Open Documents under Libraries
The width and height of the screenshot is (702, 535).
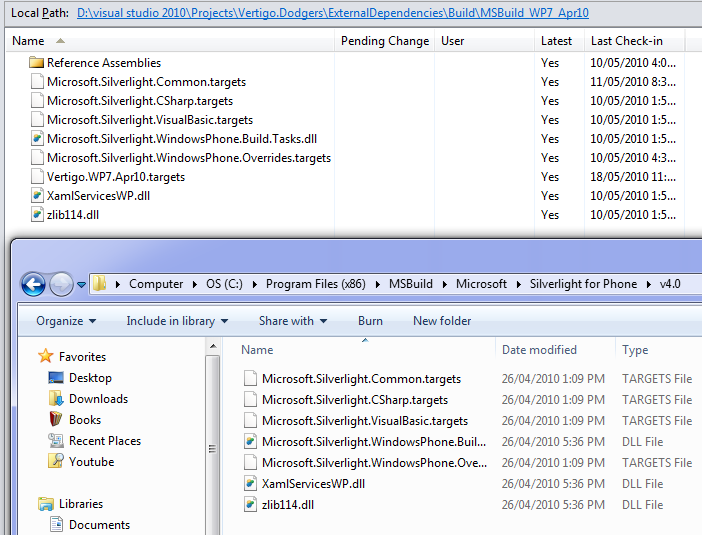click(x=99, y=525)
